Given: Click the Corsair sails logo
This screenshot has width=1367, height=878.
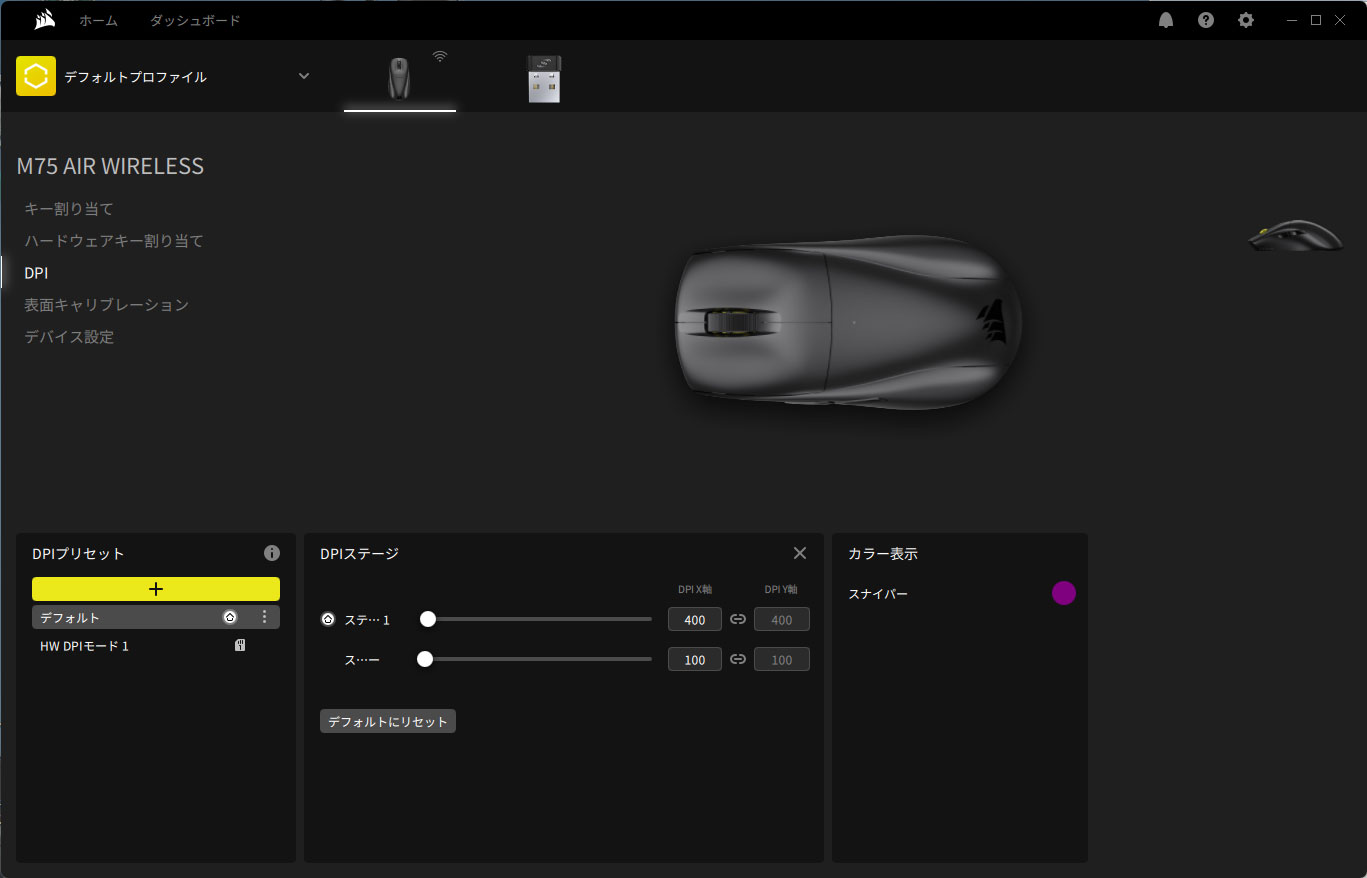Looking at the screenshot, I should click(x=44, y=20).
